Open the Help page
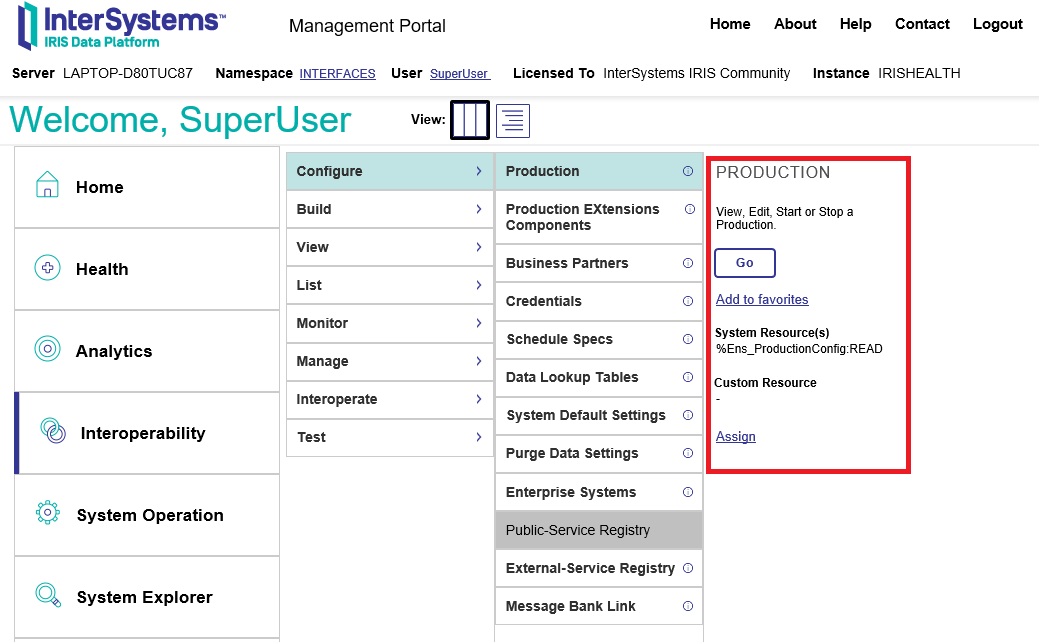This screenshot has width=1039, height=642. pos(855,24)
